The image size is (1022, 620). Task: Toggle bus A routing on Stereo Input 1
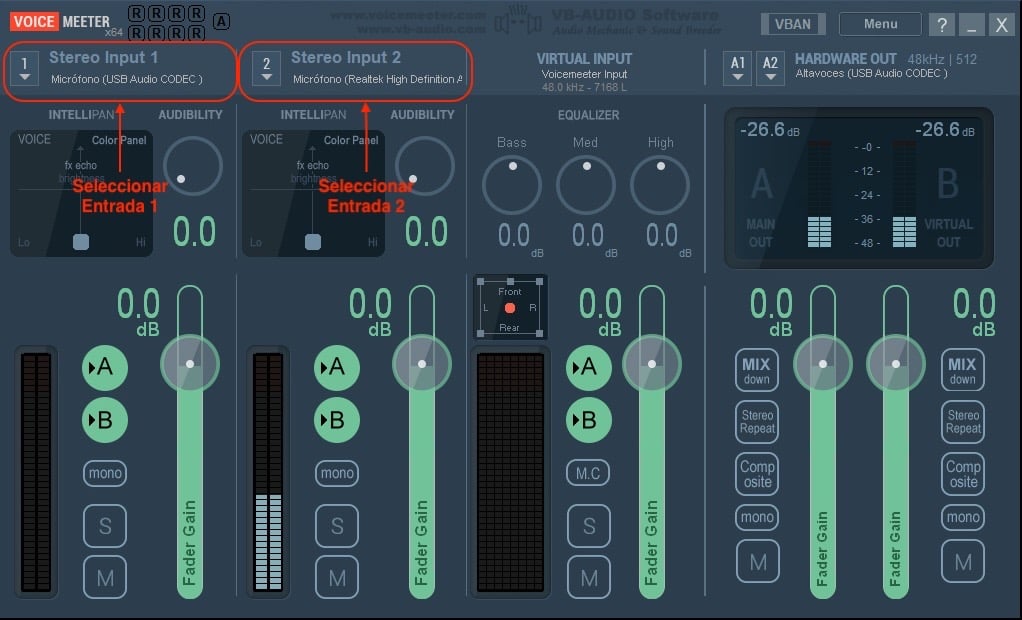(x=104, y=367)
